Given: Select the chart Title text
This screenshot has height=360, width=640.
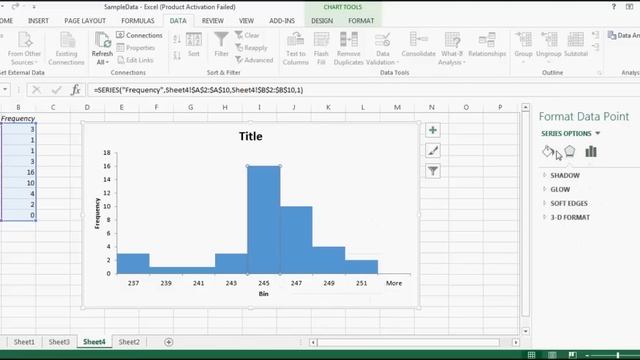Looking at the screenshot, I should [251, 136].
